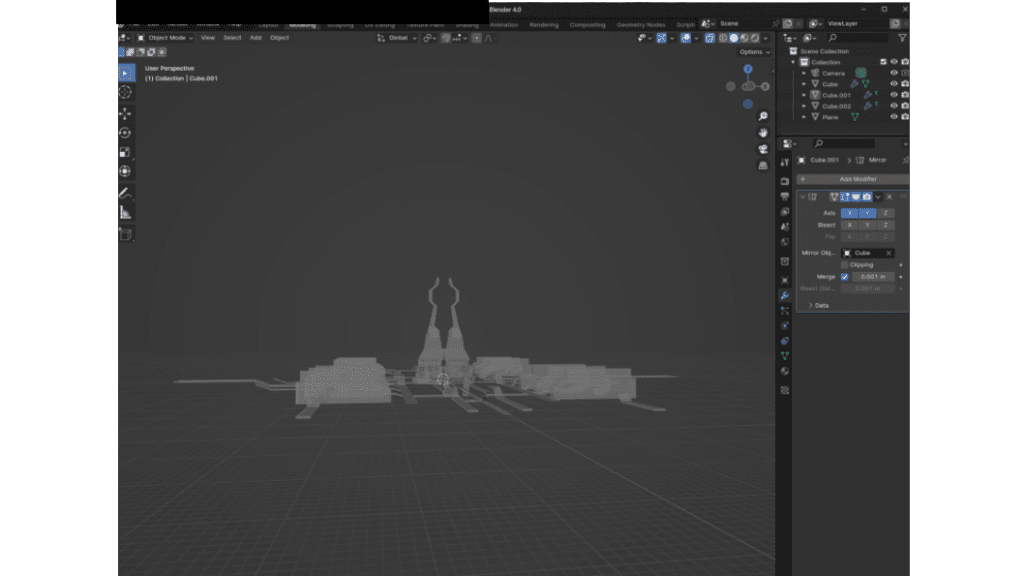This screenshot has width=1024, height=576.
Task: Remove the Mirror modifier with X button
Action: pyautogui.click(x=889, y=197)
